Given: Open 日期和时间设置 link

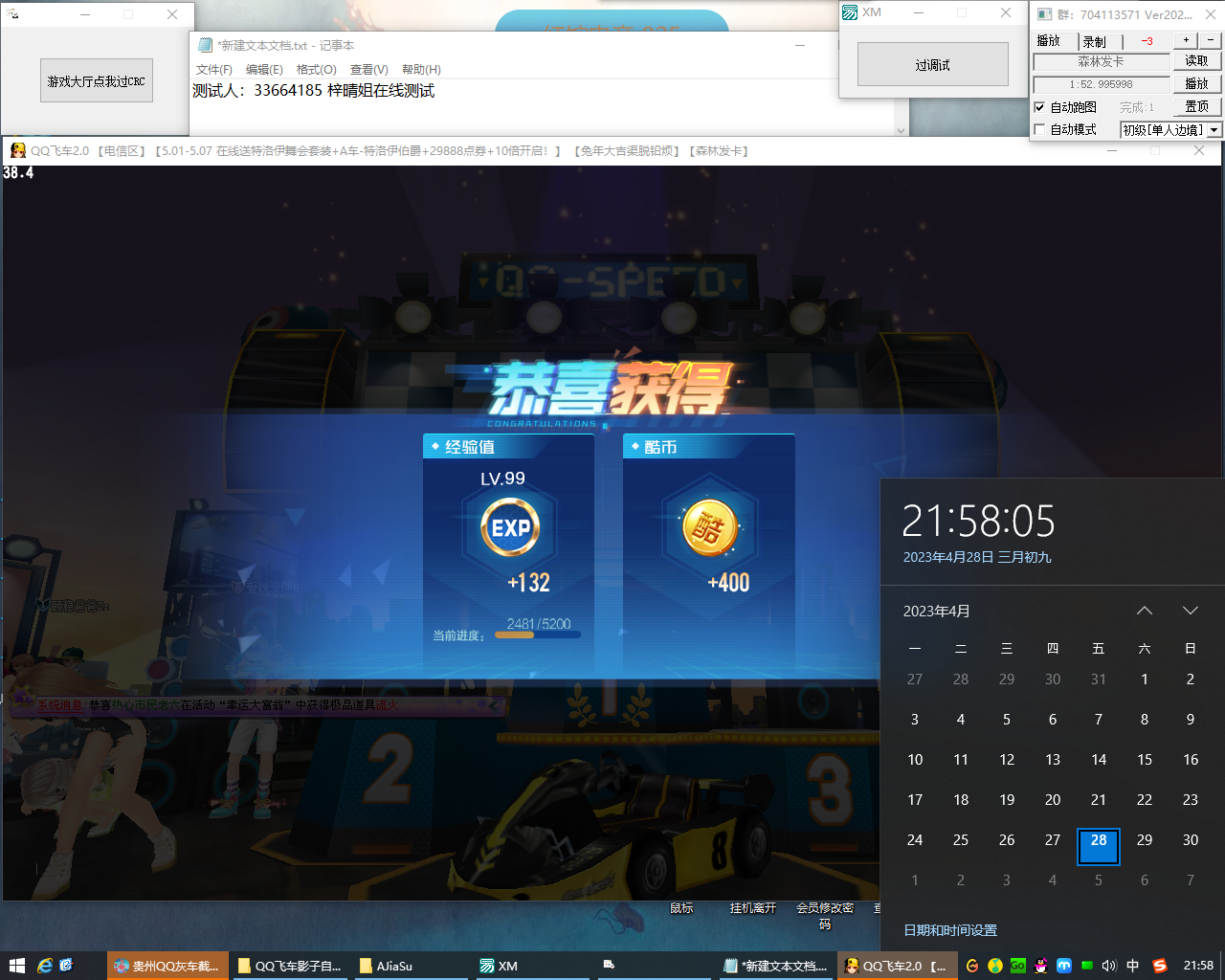Looking at the screenshot, I should click(x=950, y=930).
